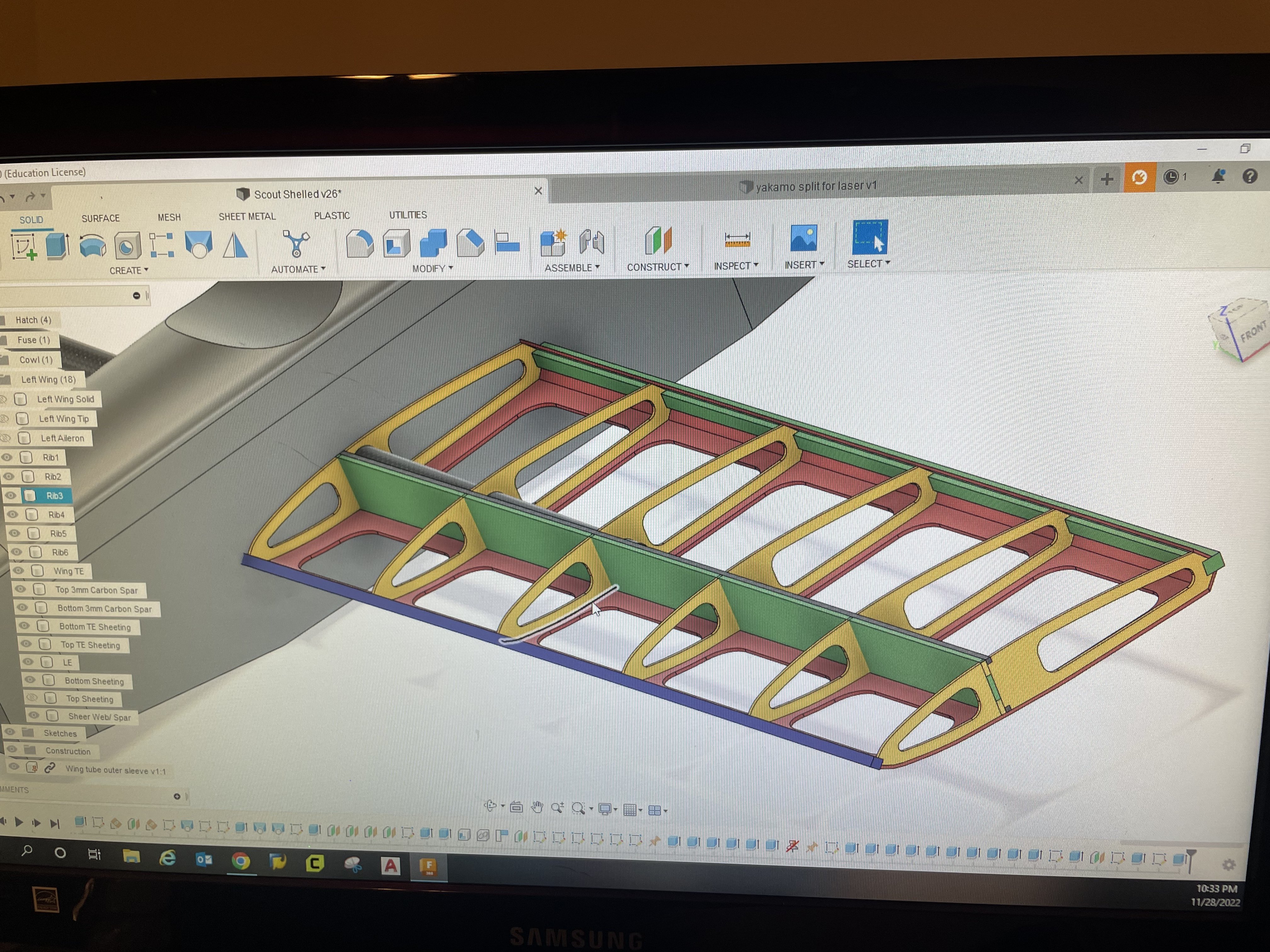The height and width of the screenshot is (952, 1270).
Task: Open the CREATE dropdown menu
Action: (x=129, y=270)
